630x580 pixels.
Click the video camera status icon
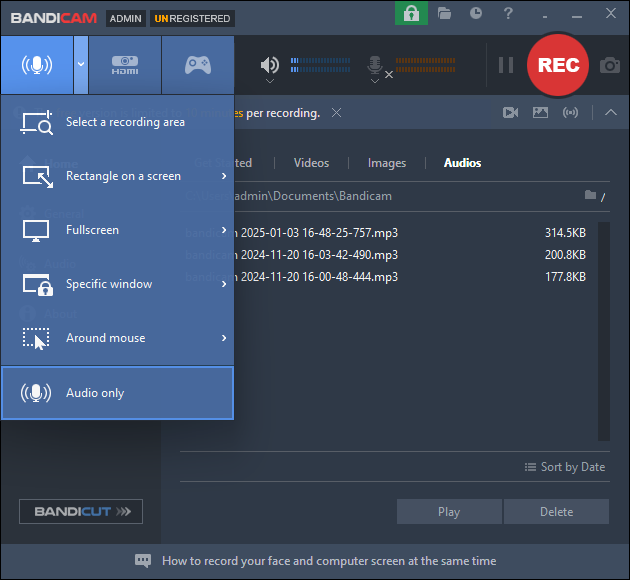[x=511, y=113]
